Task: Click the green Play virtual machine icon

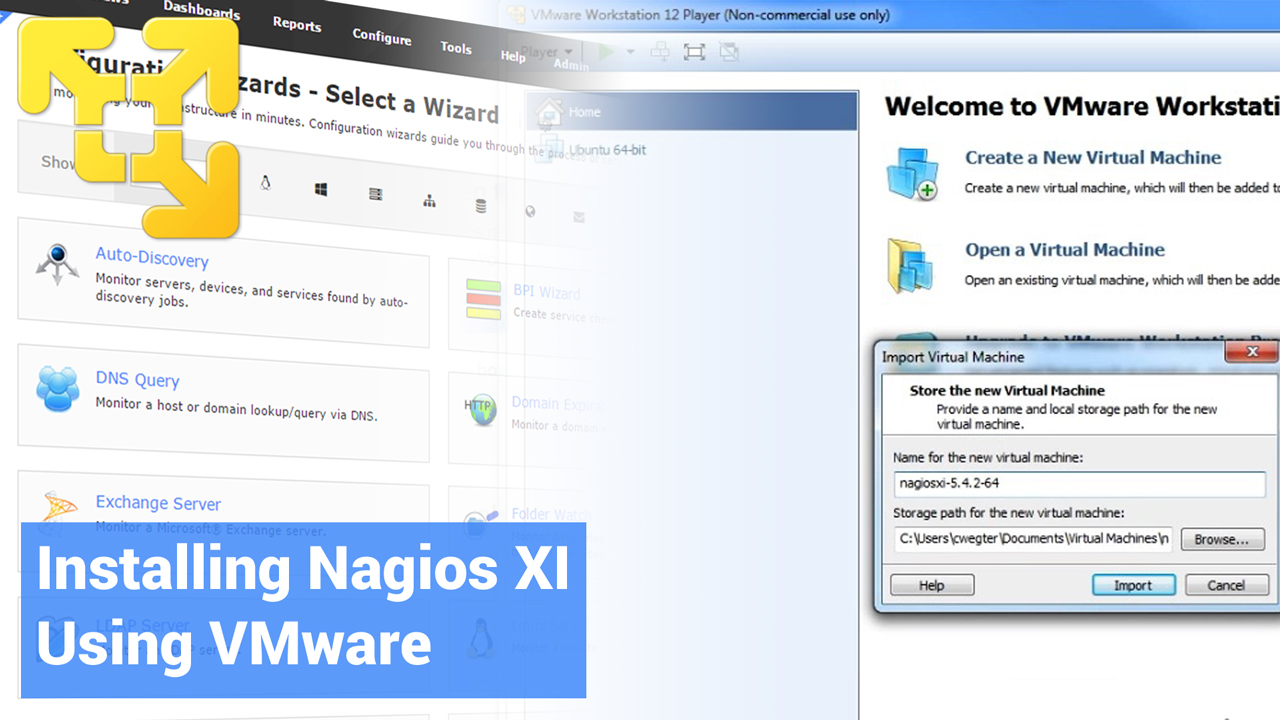Action: tap(605, 52)
